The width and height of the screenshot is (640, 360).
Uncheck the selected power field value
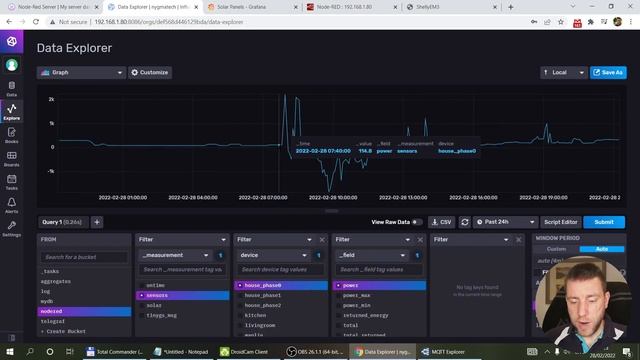tap(338, 285)
